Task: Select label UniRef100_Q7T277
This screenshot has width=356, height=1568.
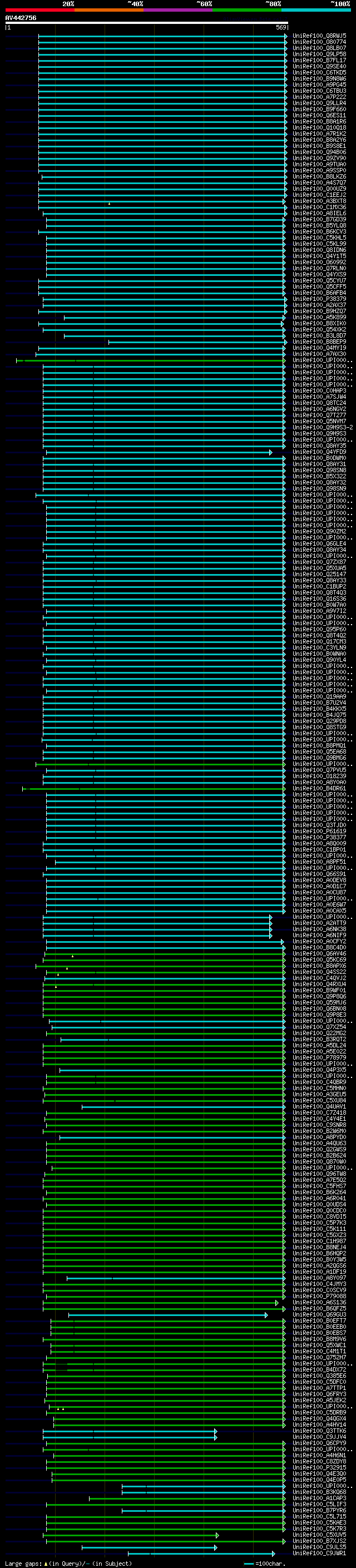Action: (319, 415)
